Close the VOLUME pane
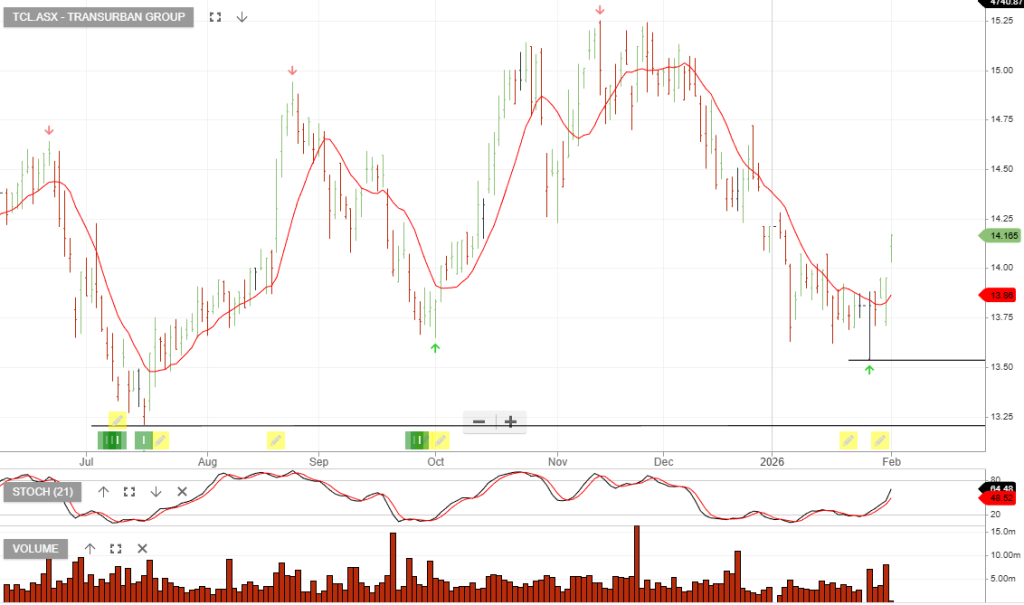The width and height of the screenshot is (1024, 605). (x=142, y=548)
